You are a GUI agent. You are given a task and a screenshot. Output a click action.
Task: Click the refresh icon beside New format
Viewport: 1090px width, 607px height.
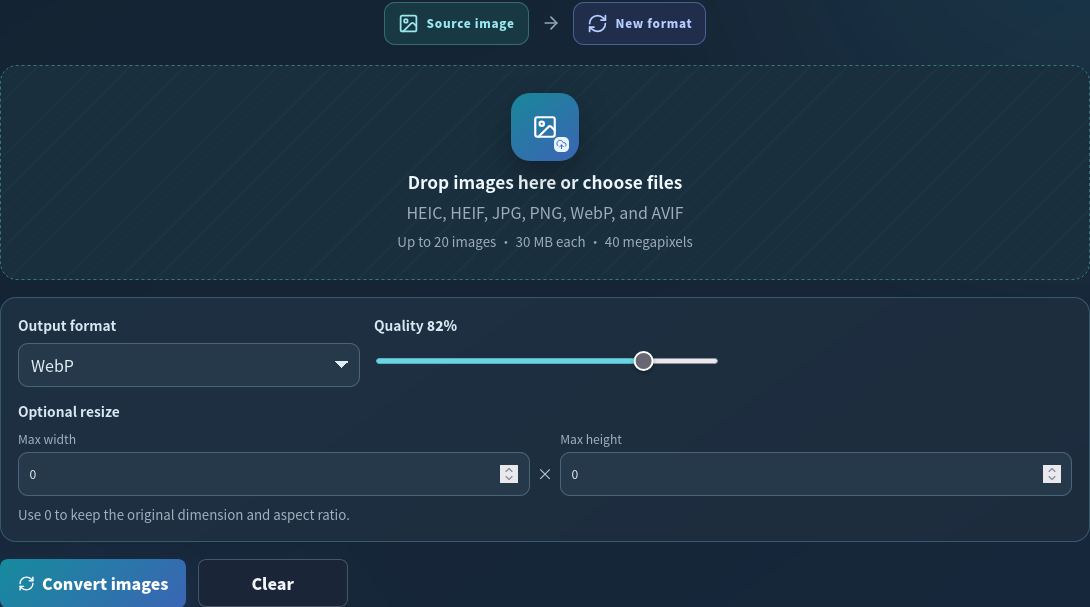pyautogui.click(x=597, y=24)
